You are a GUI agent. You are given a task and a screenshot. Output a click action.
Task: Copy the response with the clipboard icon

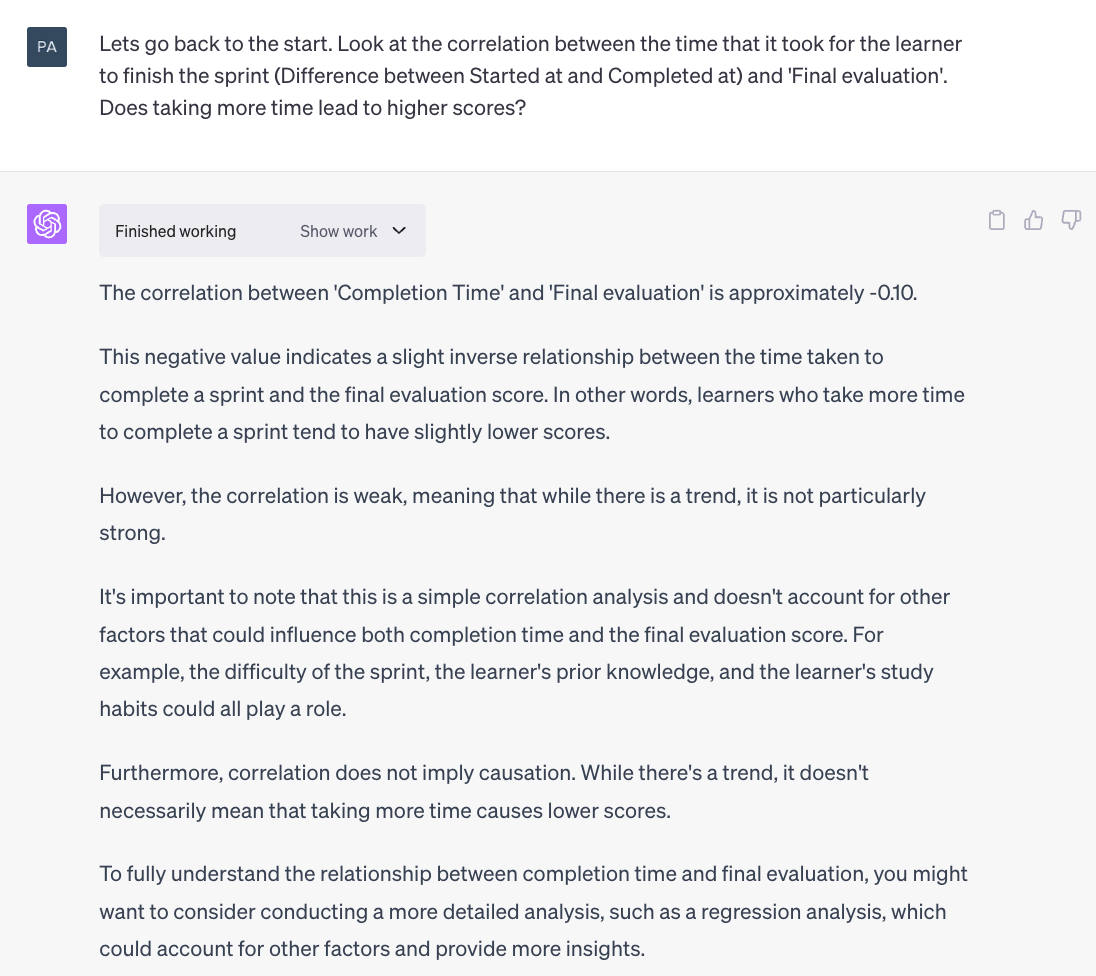point(997,220)
